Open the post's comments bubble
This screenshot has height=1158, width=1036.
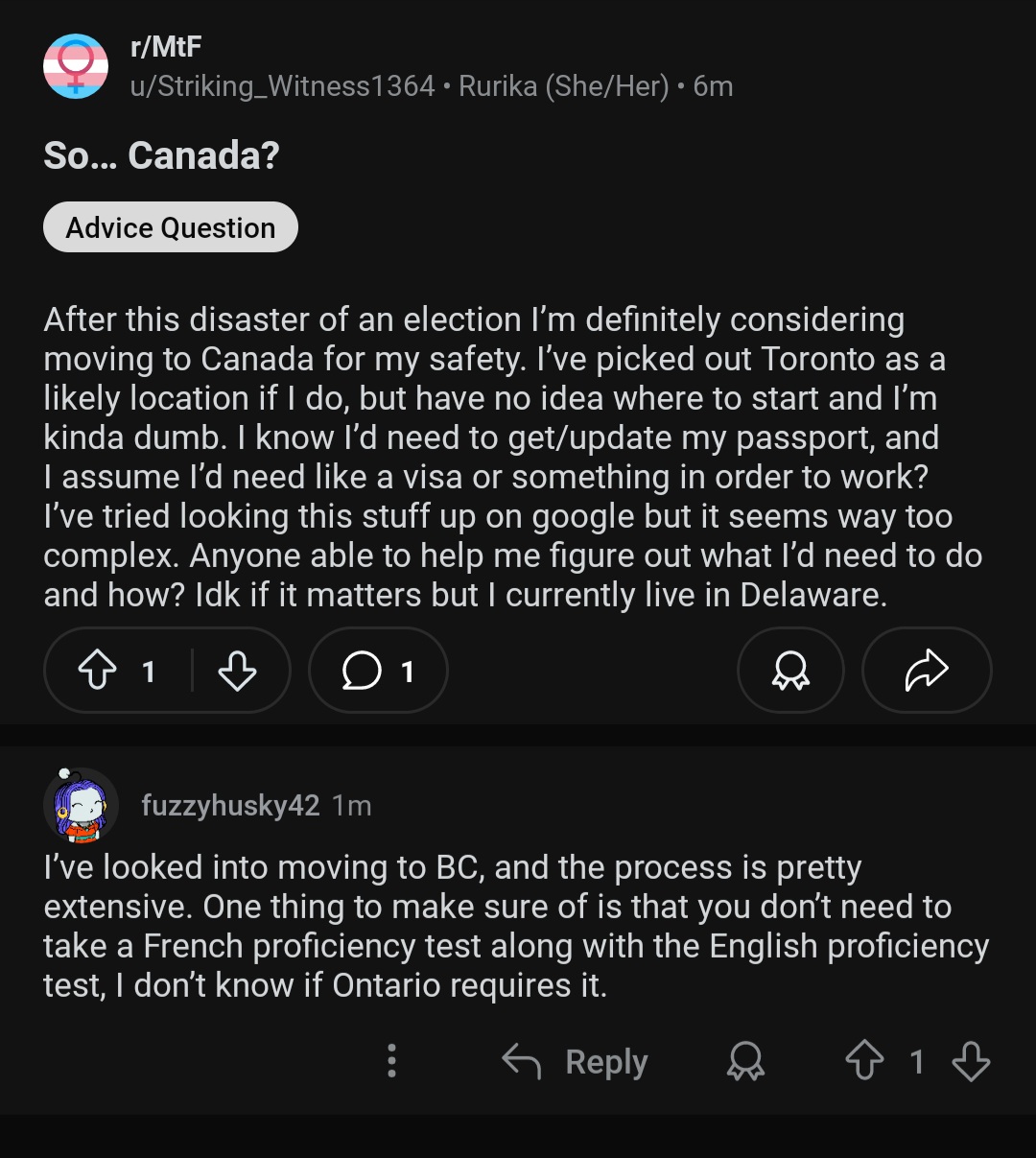(378, 671)
